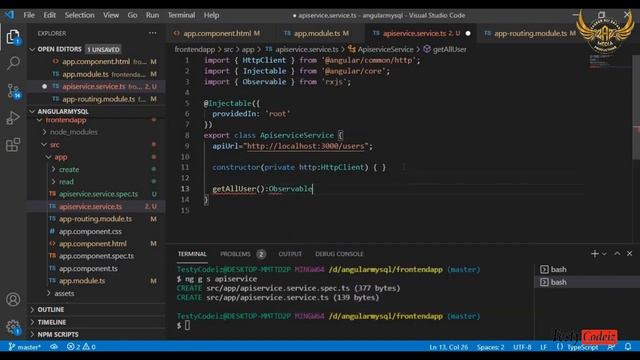Click UTF-8 encoding in status bar
The width and height of the screenshot is (640, 360).
click(x=522, y=347)
